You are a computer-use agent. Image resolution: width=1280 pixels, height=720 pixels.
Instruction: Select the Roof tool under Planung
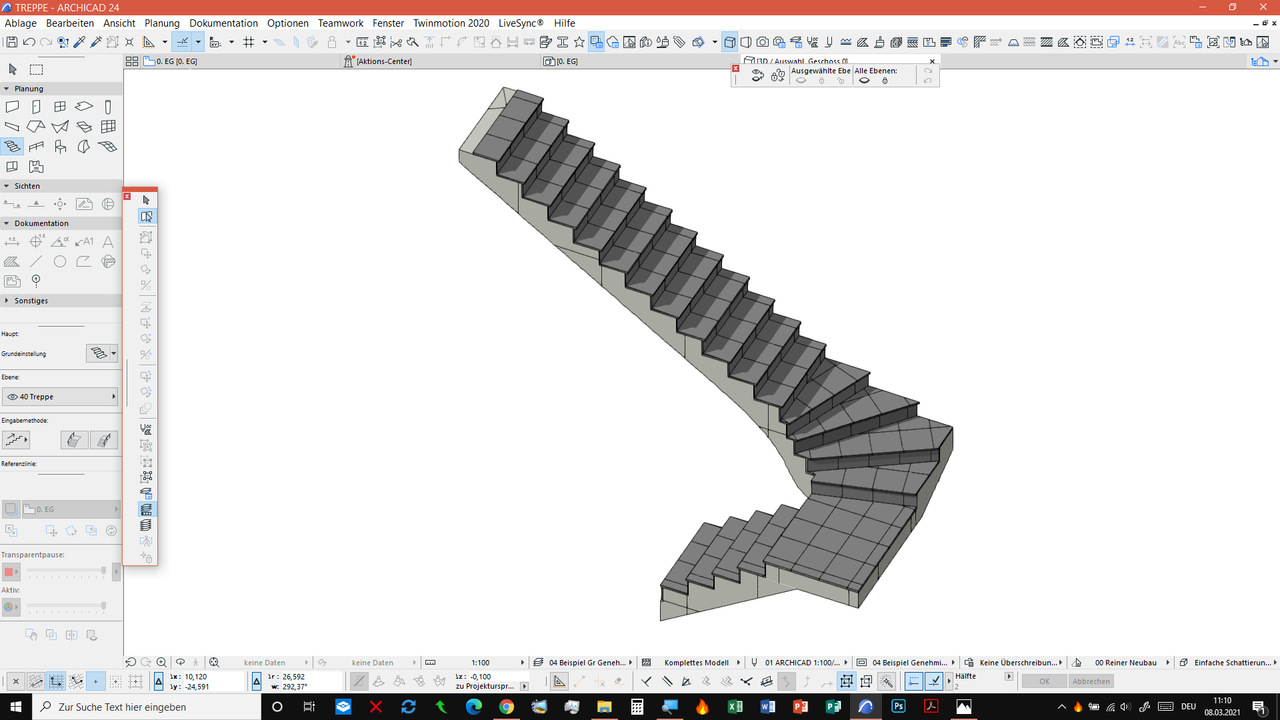36,127
